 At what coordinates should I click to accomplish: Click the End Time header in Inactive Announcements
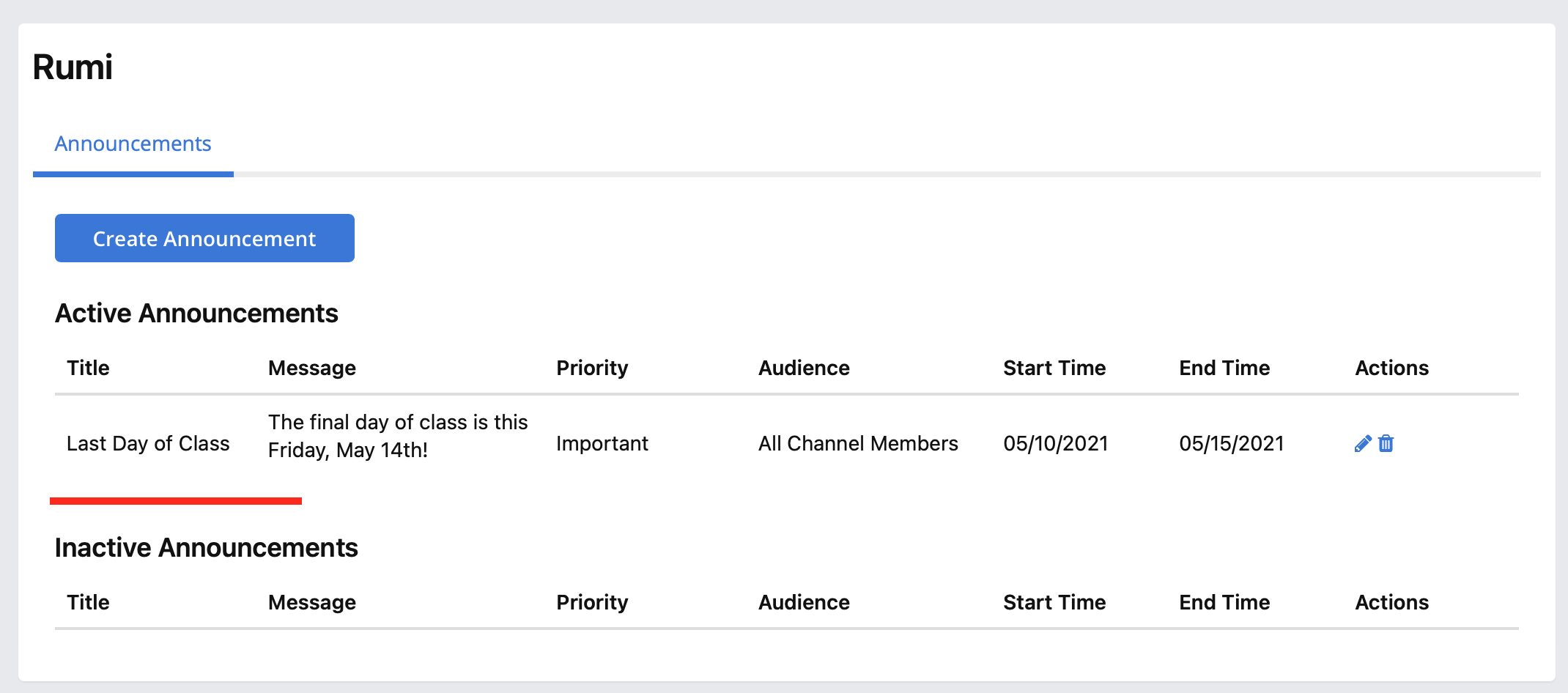tap(1224, 602)
